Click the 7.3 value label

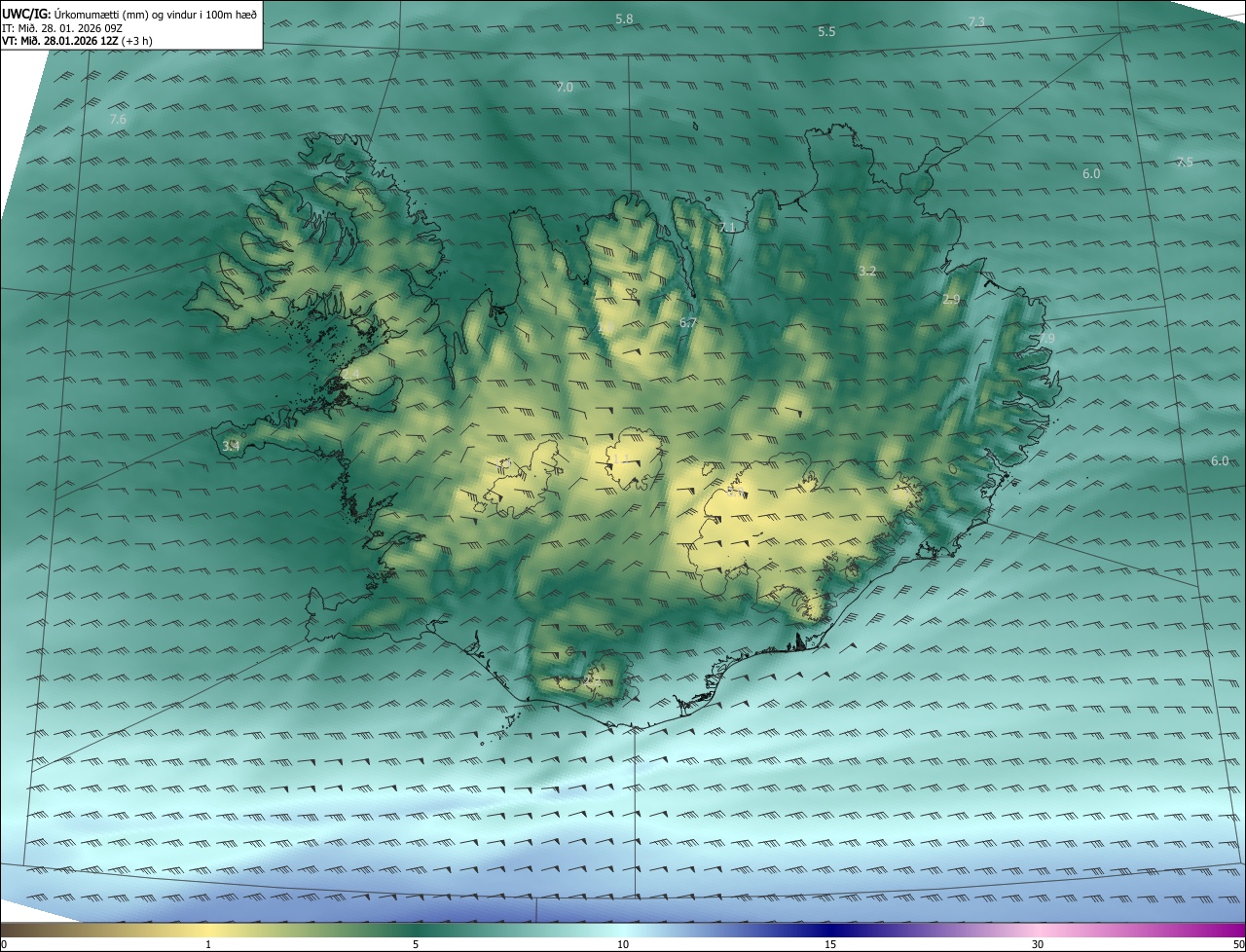977,22
